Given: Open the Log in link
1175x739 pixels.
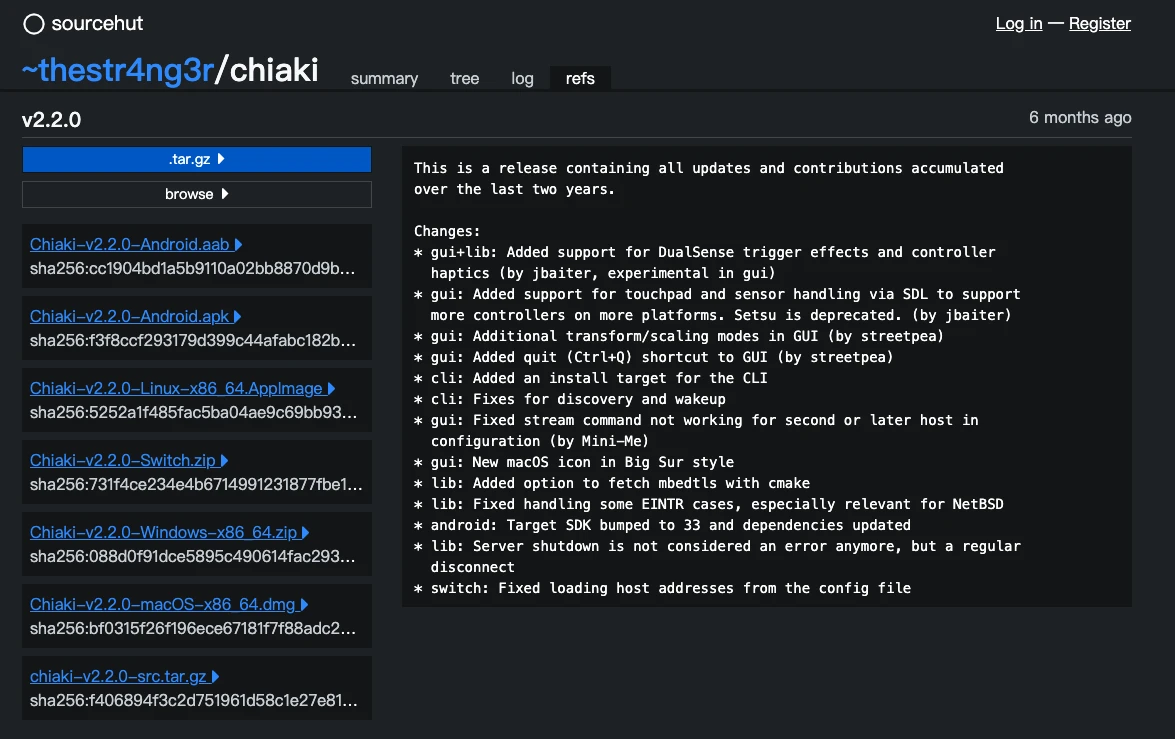Looking at the screenshot, I should coord(1018,24).
